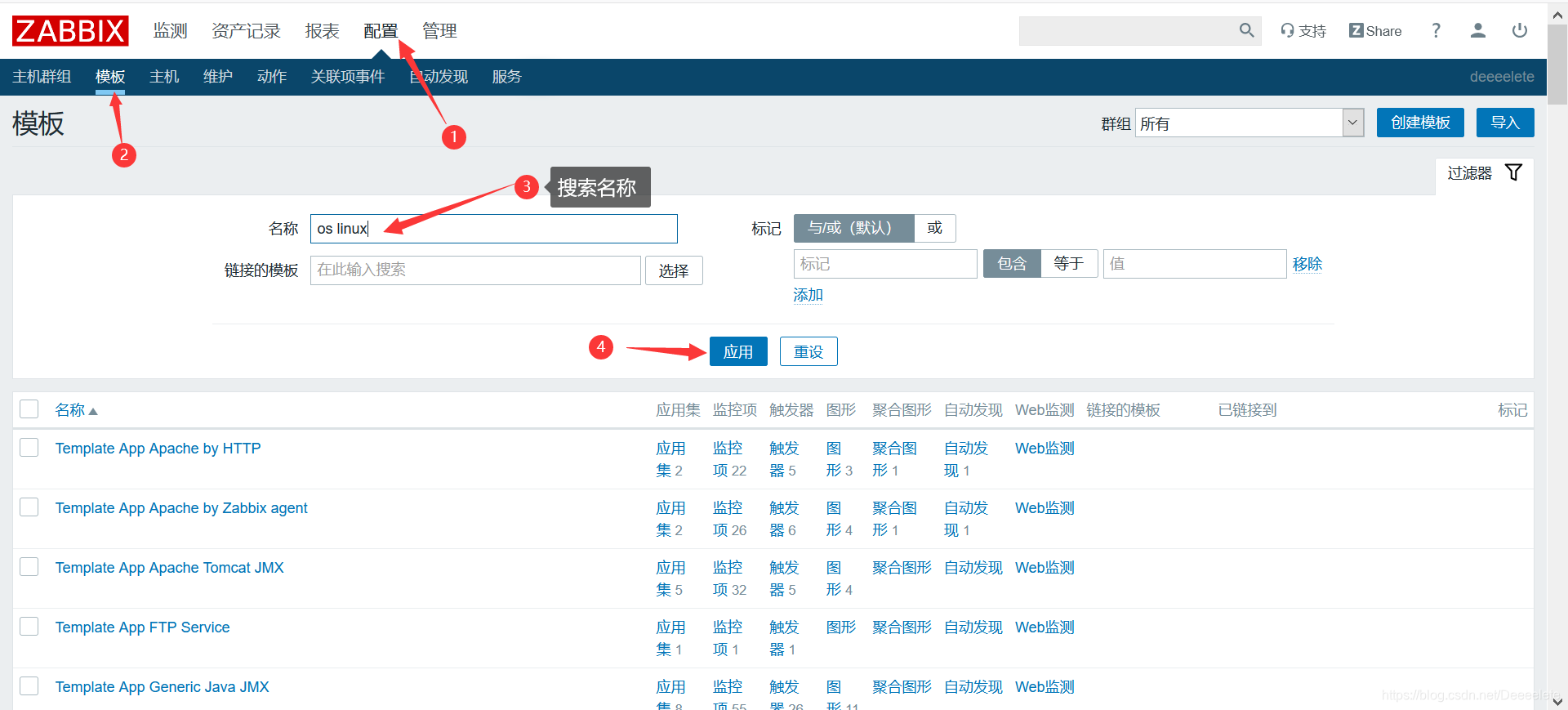Check Template App FTP Service row

(x=29, y=627)
